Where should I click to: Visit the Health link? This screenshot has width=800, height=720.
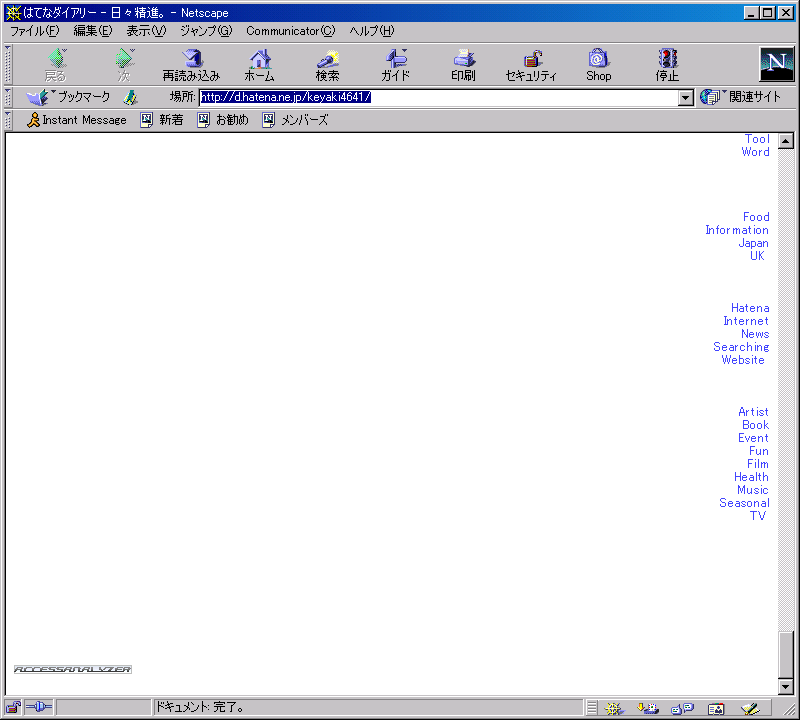[751, 477]
